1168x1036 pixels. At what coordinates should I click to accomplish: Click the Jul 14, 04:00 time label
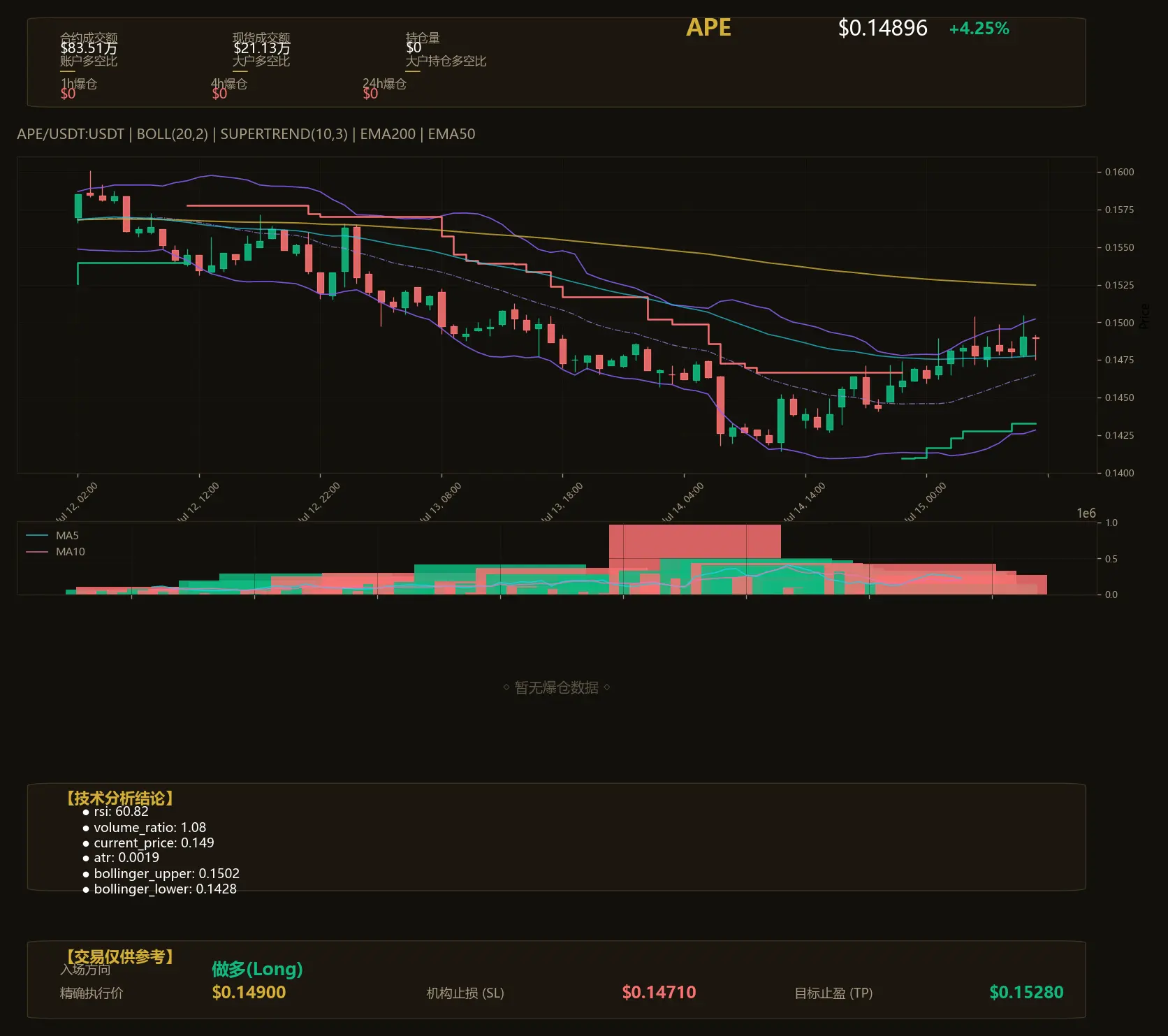click(x=682, y=502)
